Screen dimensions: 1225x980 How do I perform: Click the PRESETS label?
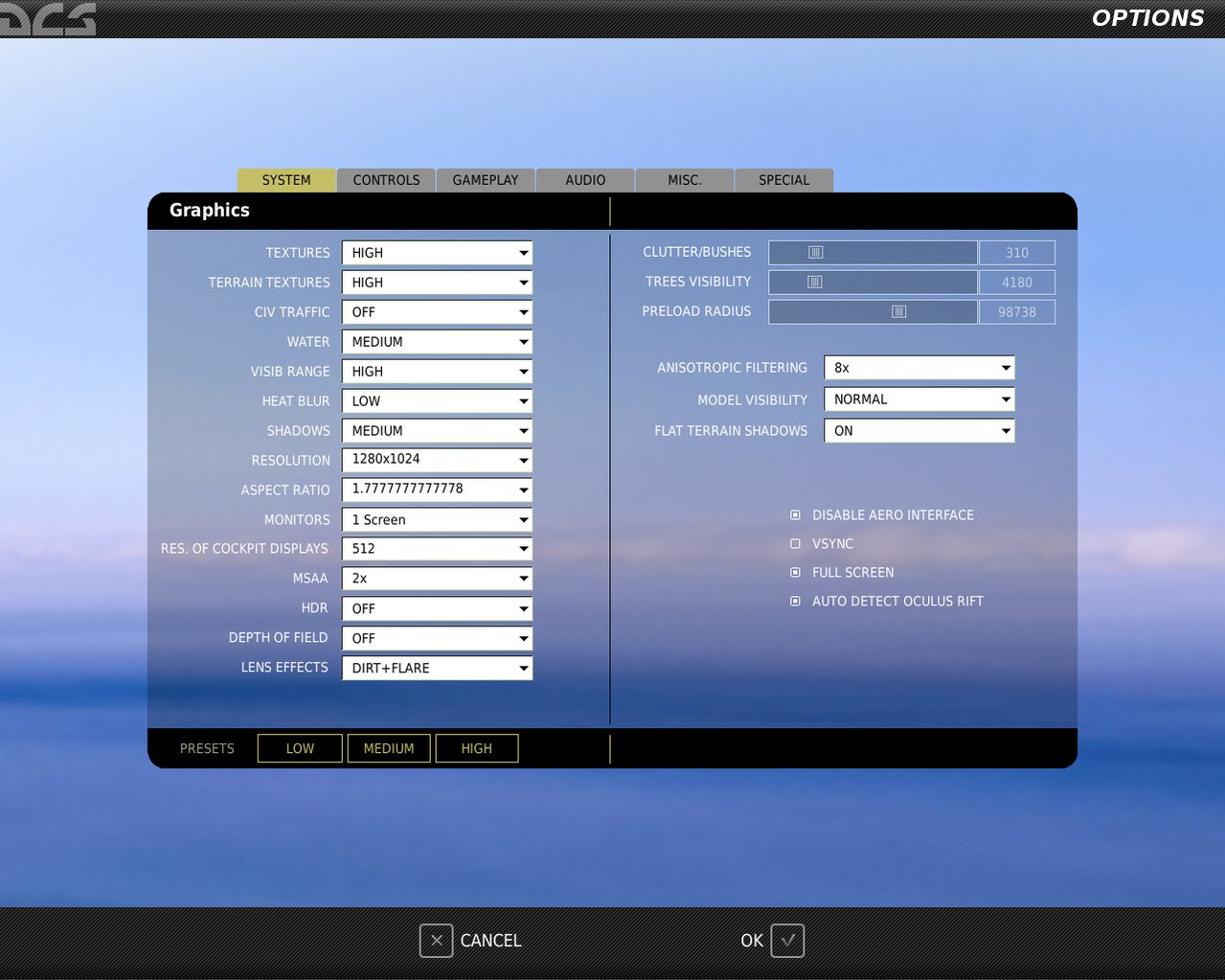[207, 748]
